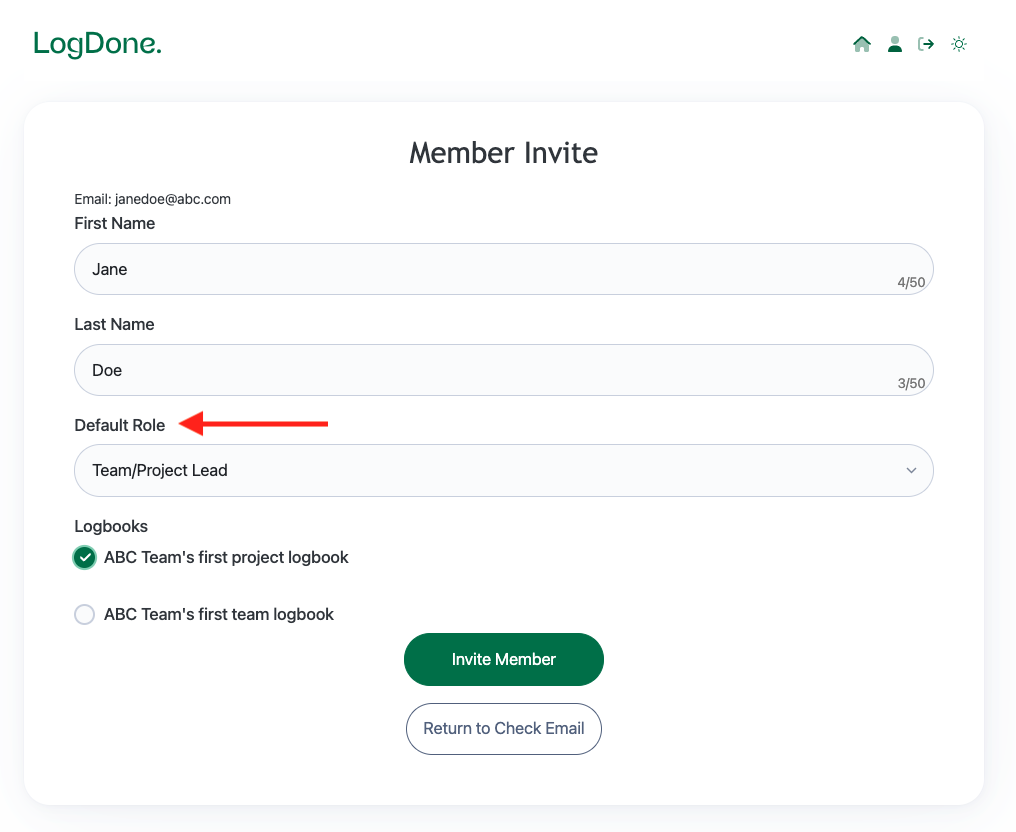Click the Member Invite heading
This screenshot has width=1016, height=832.
coord(503,153)
